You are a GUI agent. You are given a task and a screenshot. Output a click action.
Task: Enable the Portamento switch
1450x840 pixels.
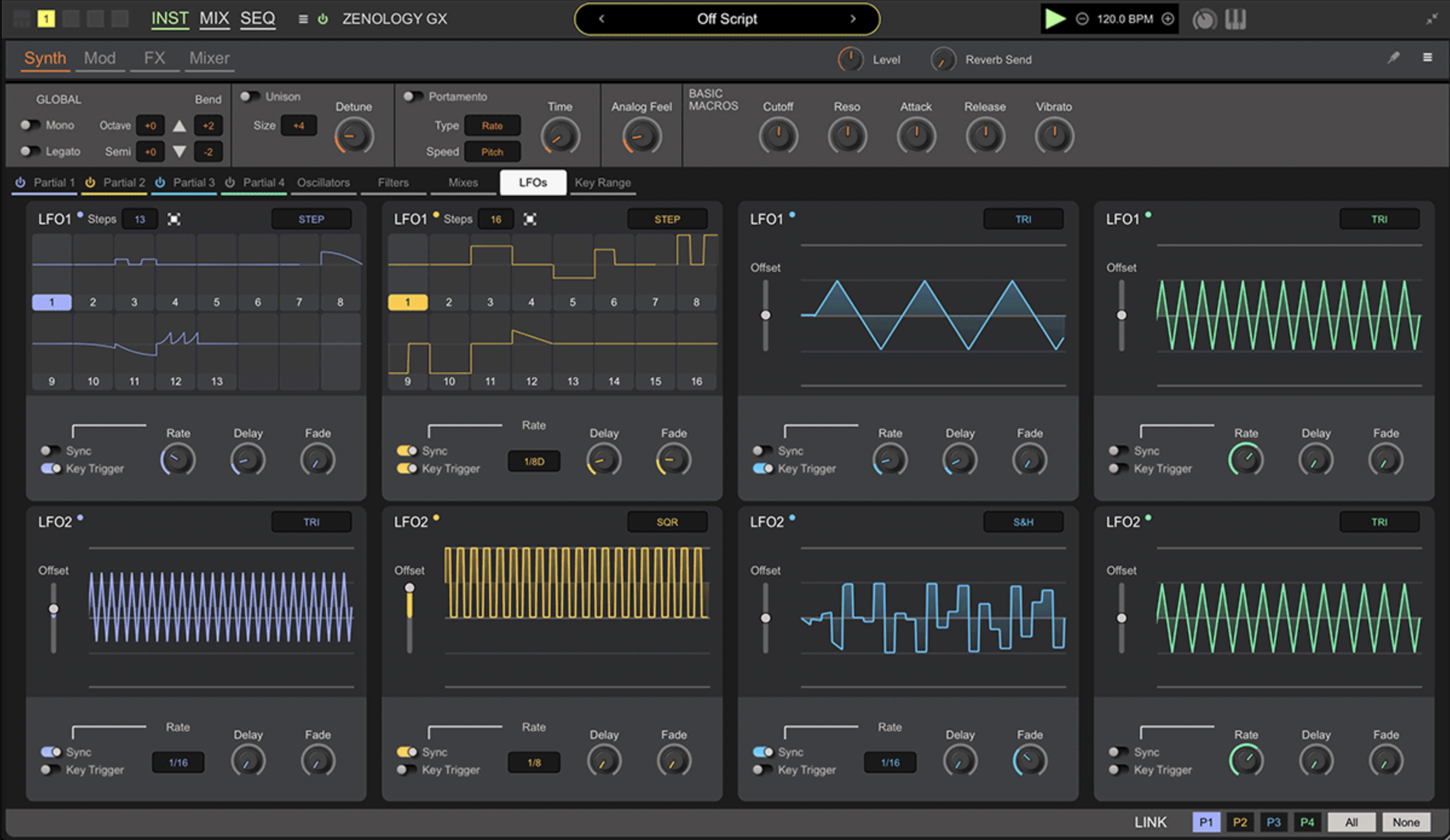412,97
